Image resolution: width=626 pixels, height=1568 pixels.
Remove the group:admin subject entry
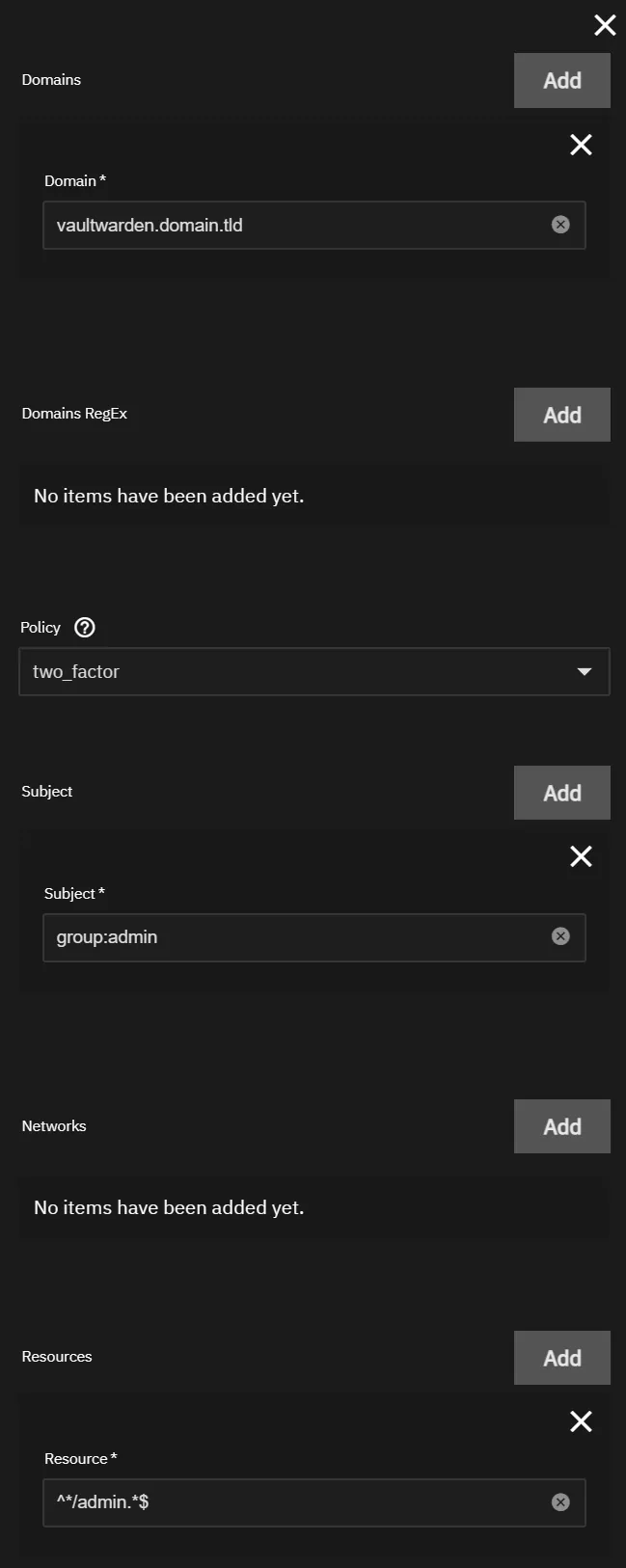[x=581, y=856]
